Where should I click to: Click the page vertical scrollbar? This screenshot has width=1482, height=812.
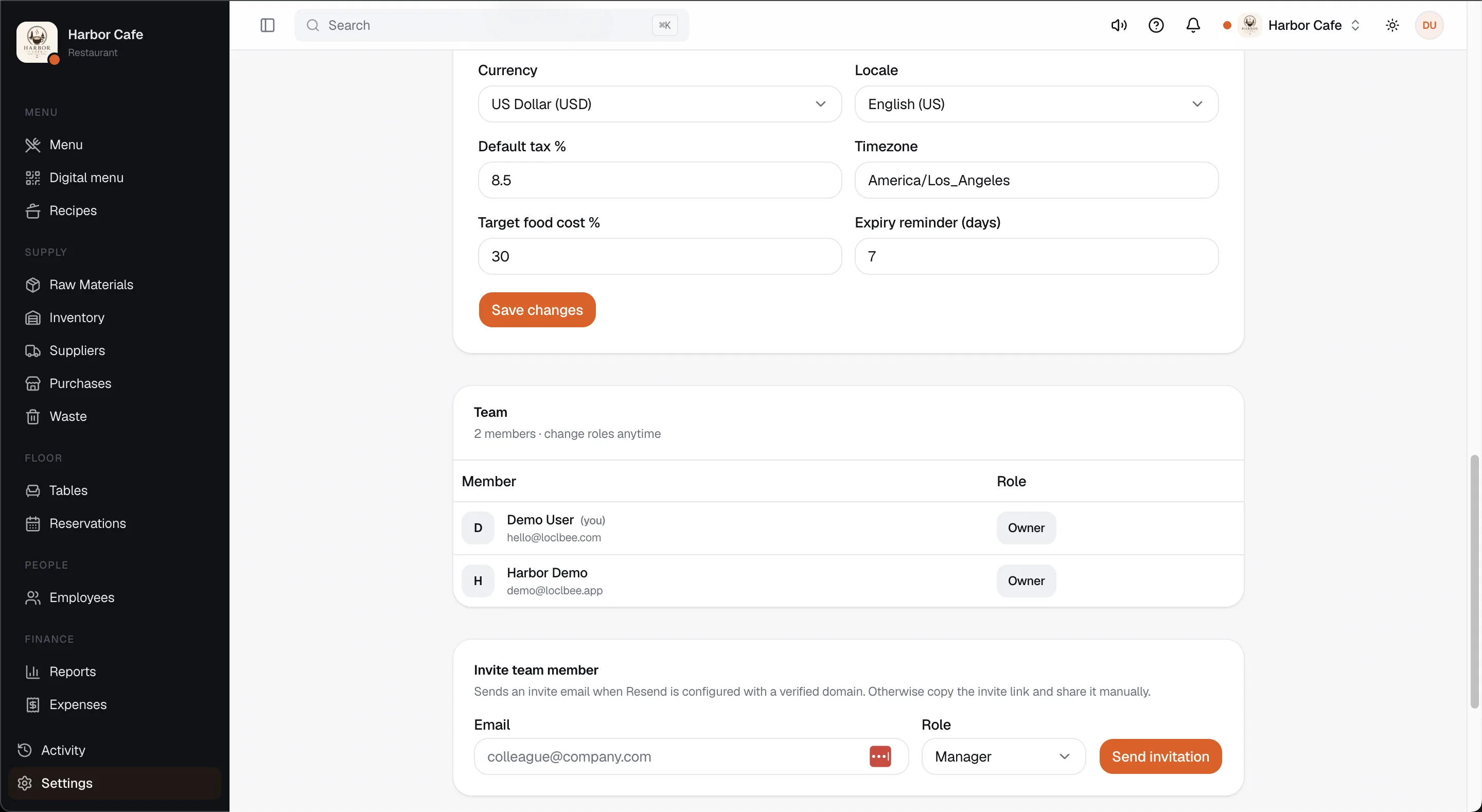[1474, 581]
